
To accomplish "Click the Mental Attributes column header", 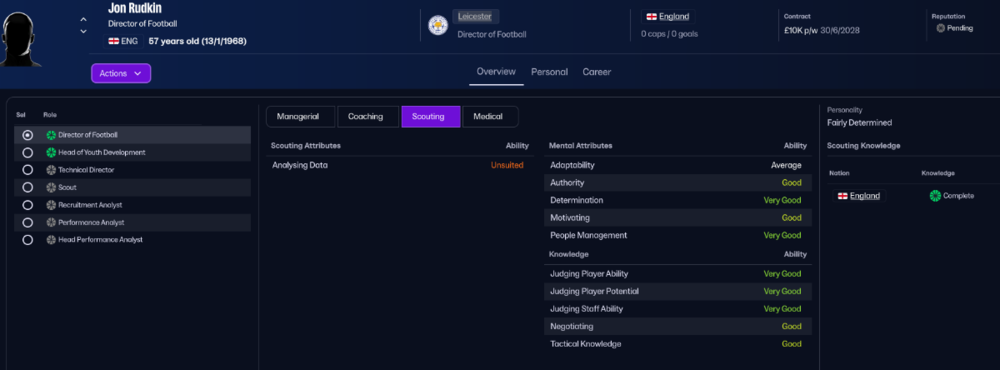I will click(580, 145).
